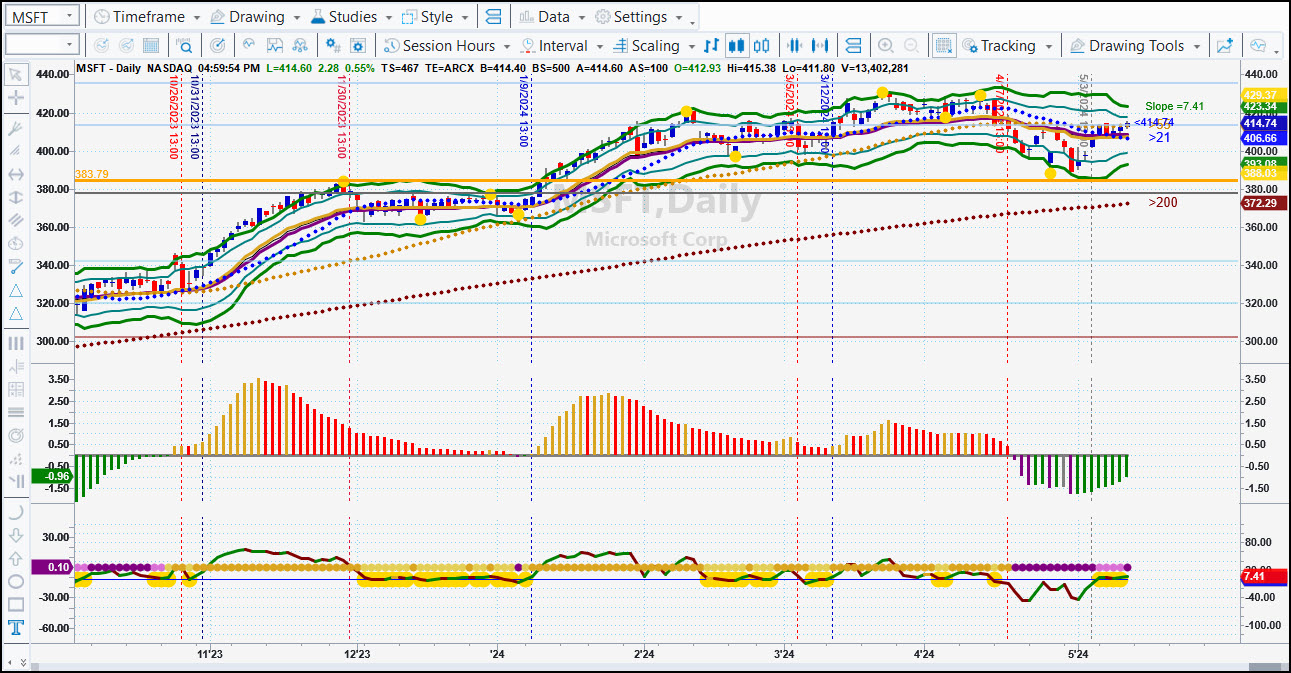Click the zoom in magnifier icon

(x=885, y=46)
